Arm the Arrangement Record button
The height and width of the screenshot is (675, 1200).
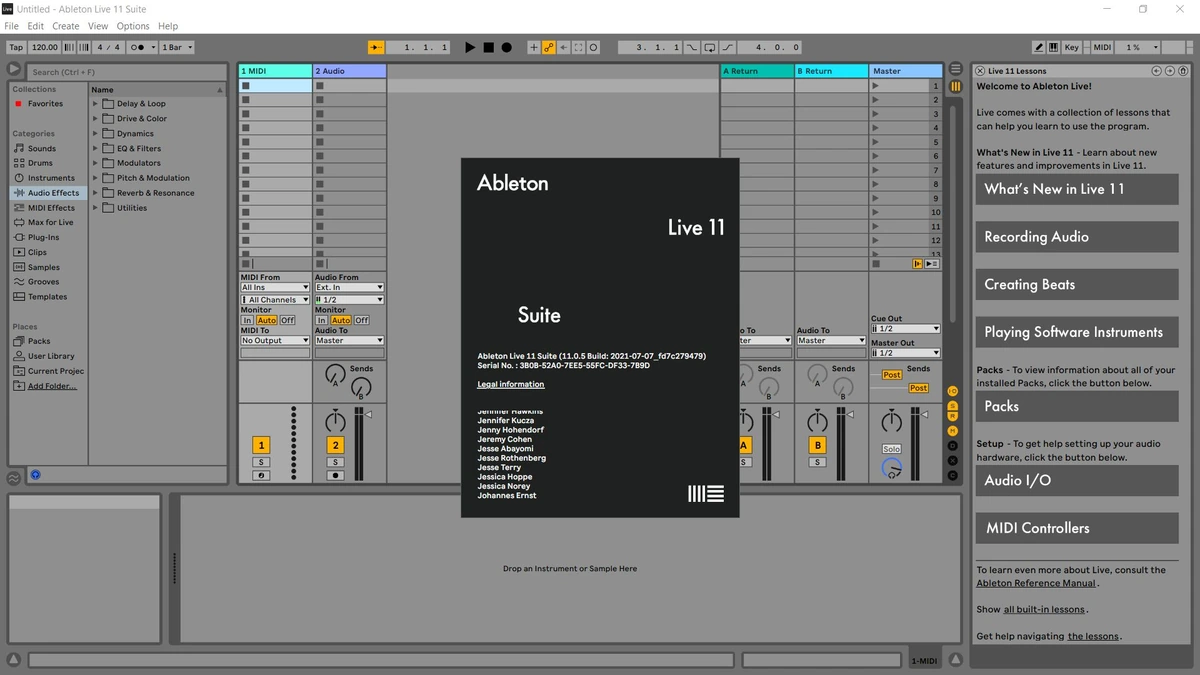(x=506, y=47)
